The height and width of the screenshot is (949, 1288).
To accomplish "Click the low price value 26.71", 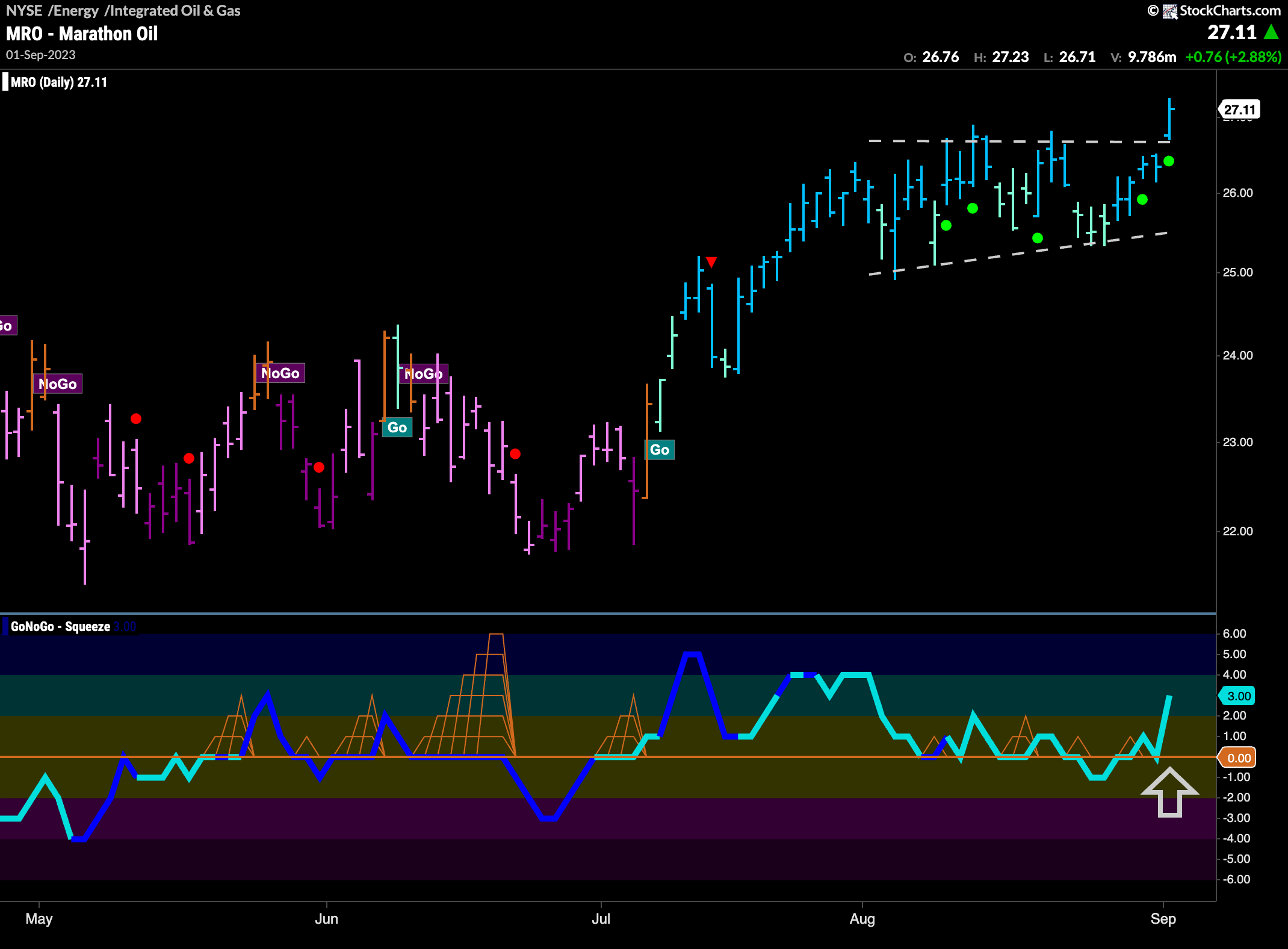I will point(1077,57).
